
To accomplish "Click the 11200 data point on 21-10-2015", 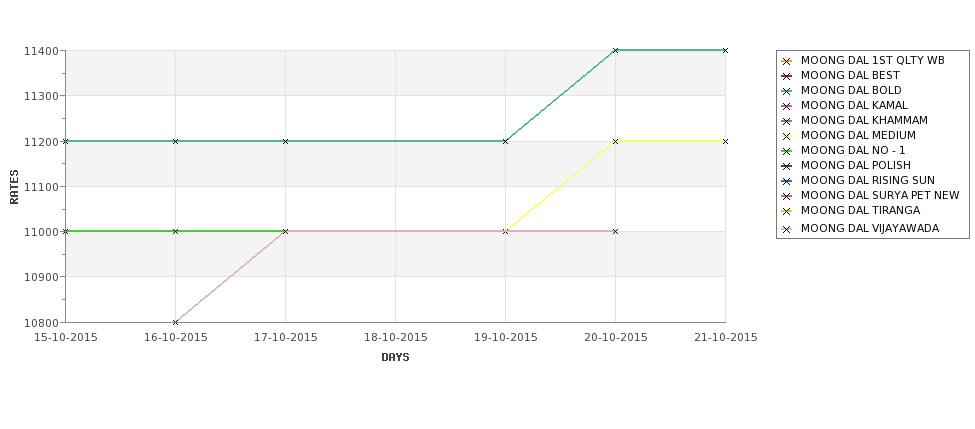I will click(725, 141).
